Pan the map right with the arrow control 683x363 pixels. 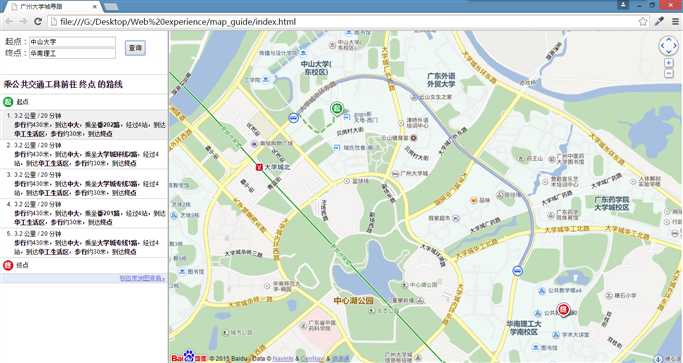[x=675, y=46]
